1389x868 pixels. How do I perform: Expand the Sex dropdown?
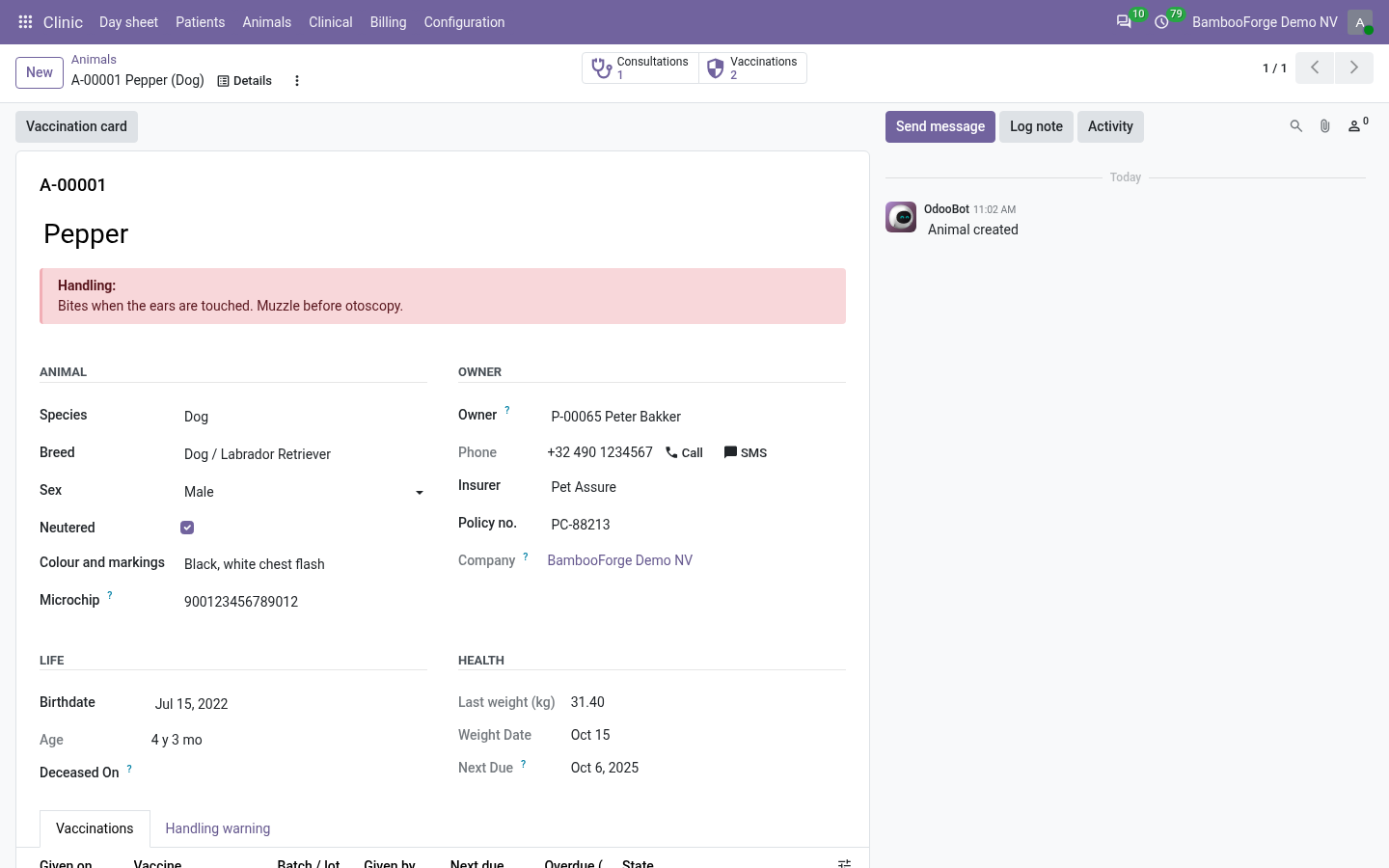pos(304,492)
